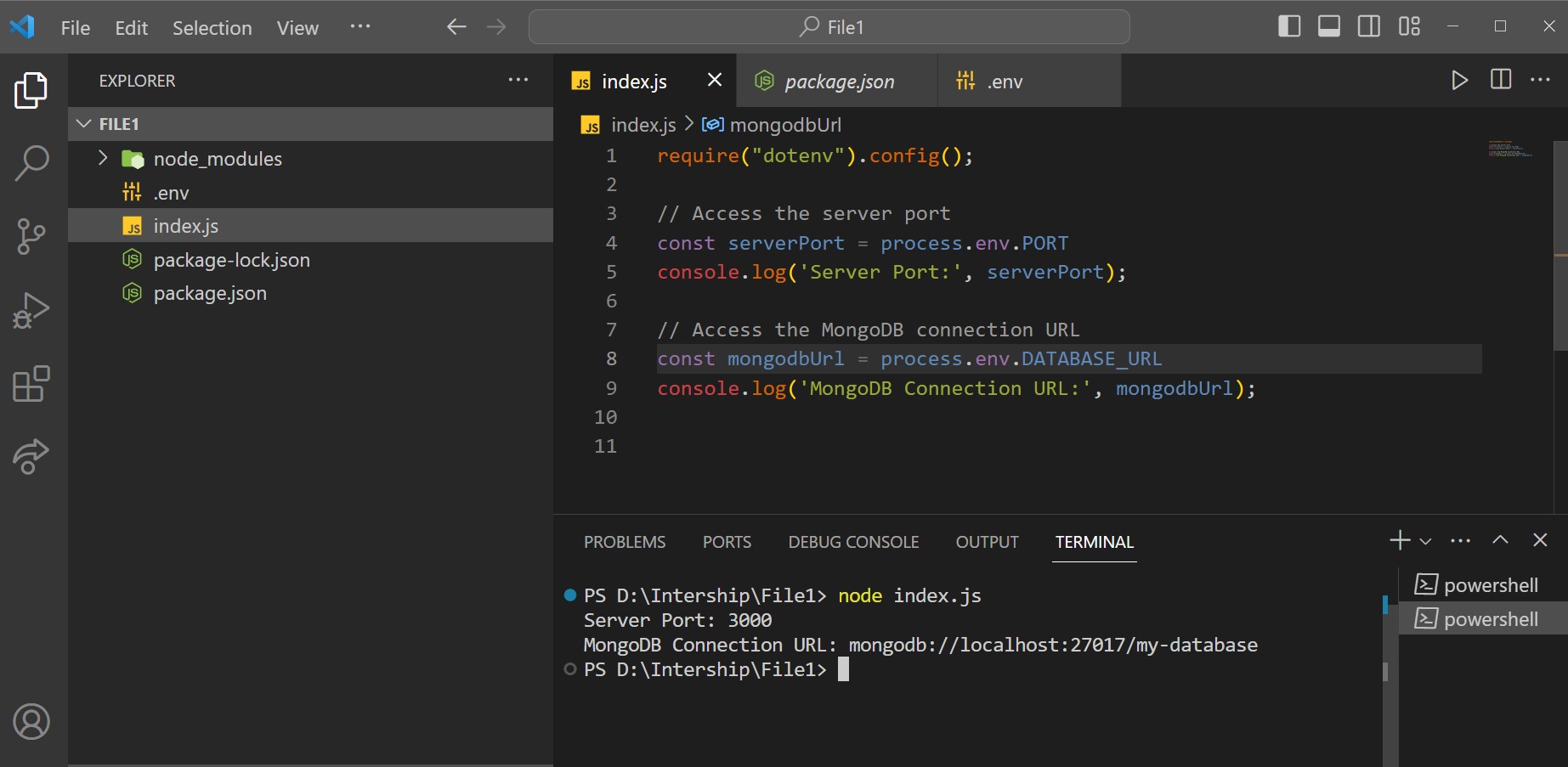The width and height of the screenshot is (1568, 767).
Task: Open the Extensions view
Action: [31, 384]
